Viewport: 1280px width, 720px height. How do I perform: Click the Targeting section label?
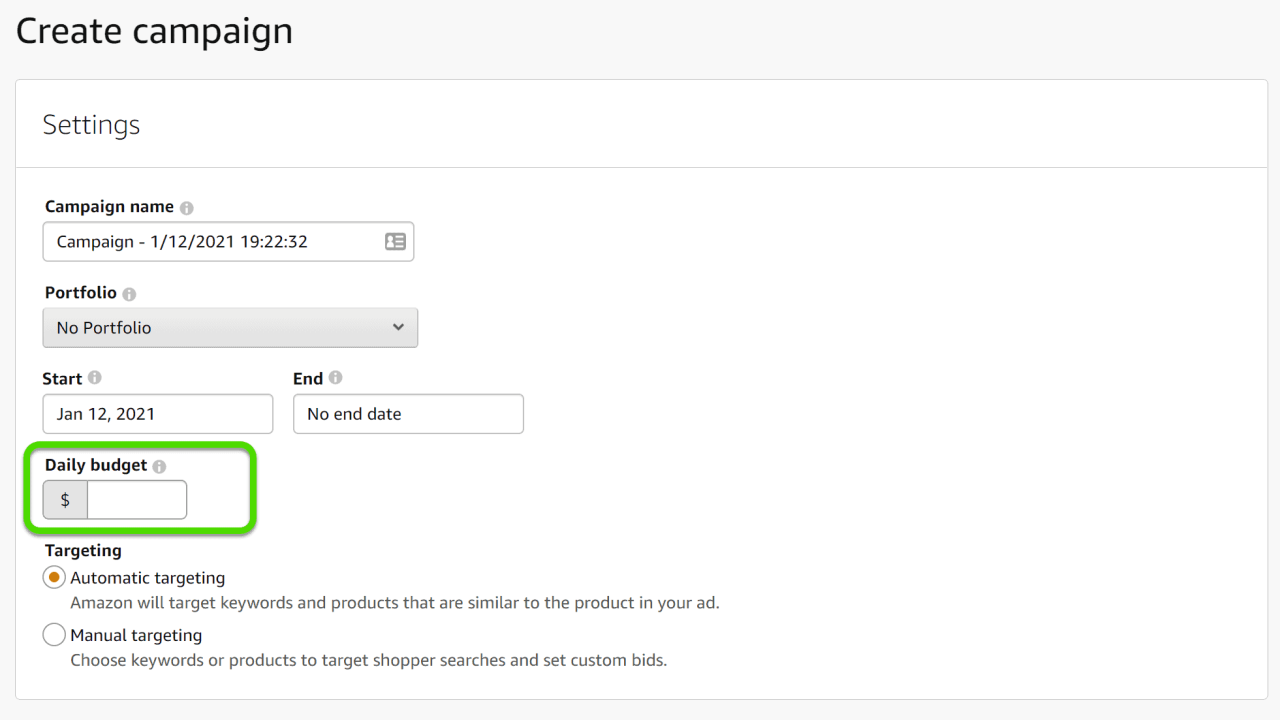[82, 550]
